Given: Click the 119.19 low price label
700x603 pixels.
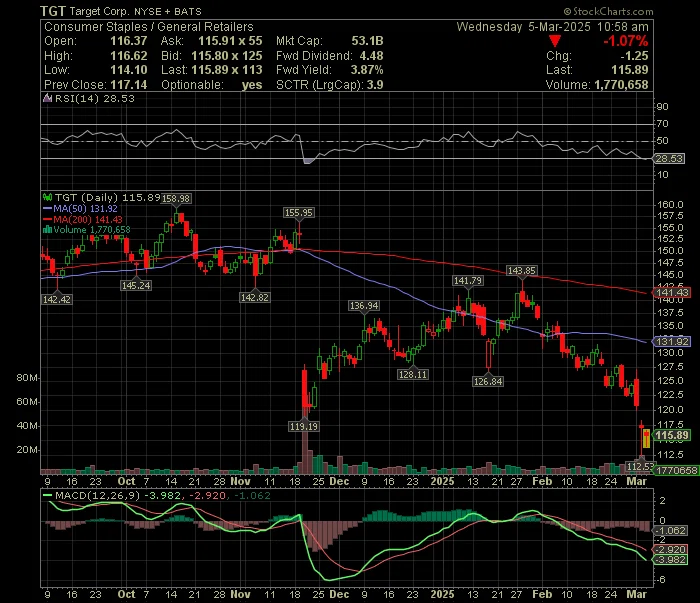Looking at the screenshot, I should [x=304, y=427].
